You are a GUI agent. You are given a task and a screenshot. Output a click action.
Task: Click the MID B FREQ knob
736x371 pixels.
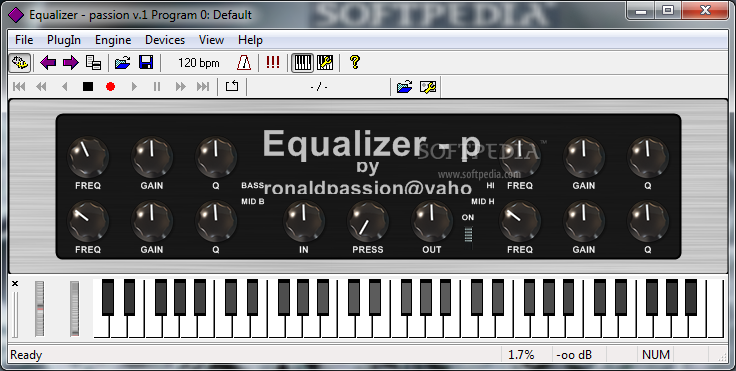click(x=88, y=221)
